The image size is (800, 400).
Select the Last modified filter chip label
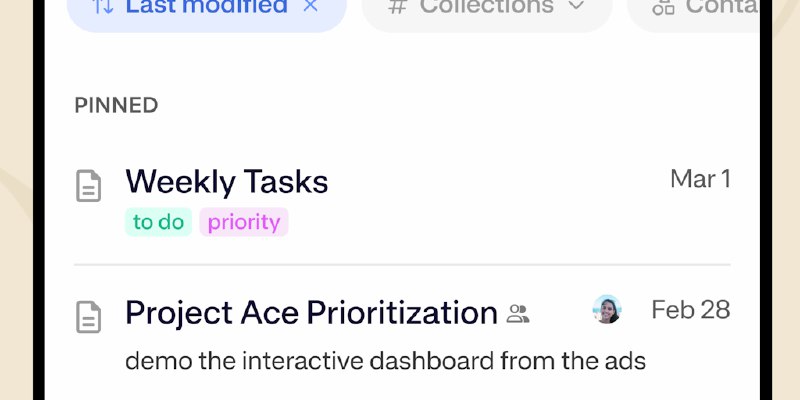pyautogui.click(x=207, y=7)
